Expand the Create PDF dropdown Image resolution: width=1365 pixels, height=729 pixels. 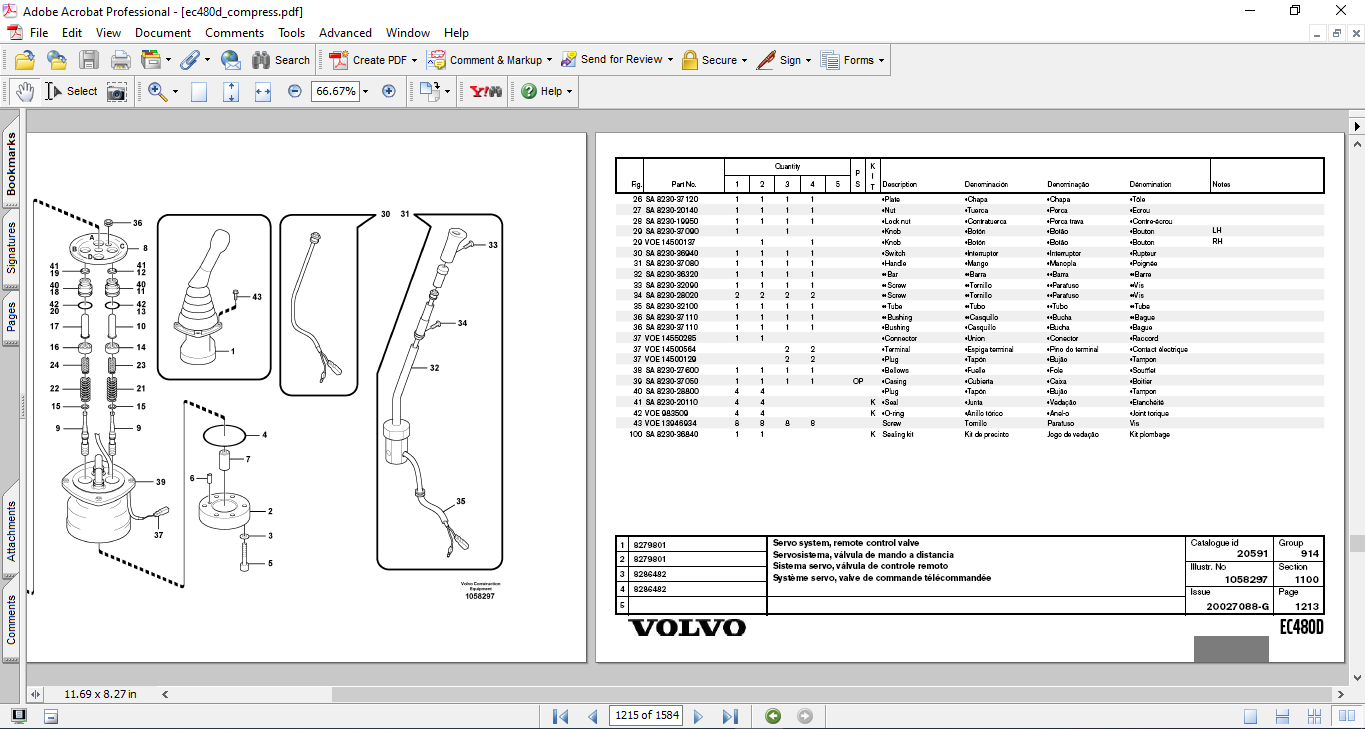pos(415,60)
